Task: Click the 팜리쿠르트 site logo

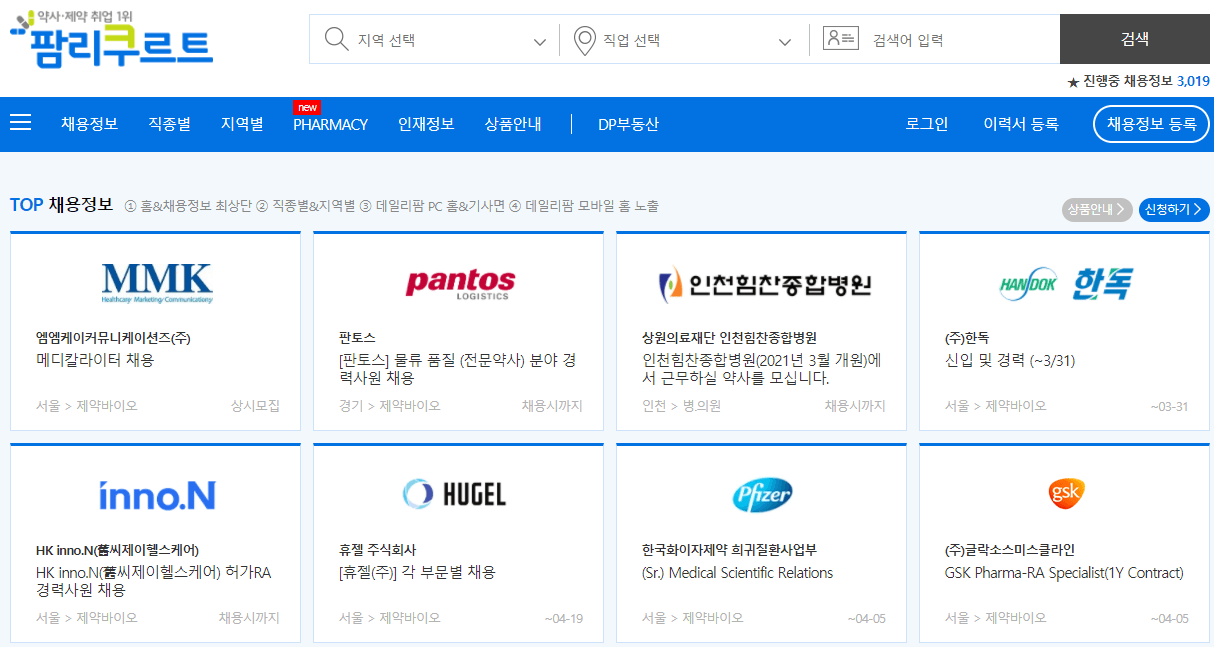Action: (113, 43)
